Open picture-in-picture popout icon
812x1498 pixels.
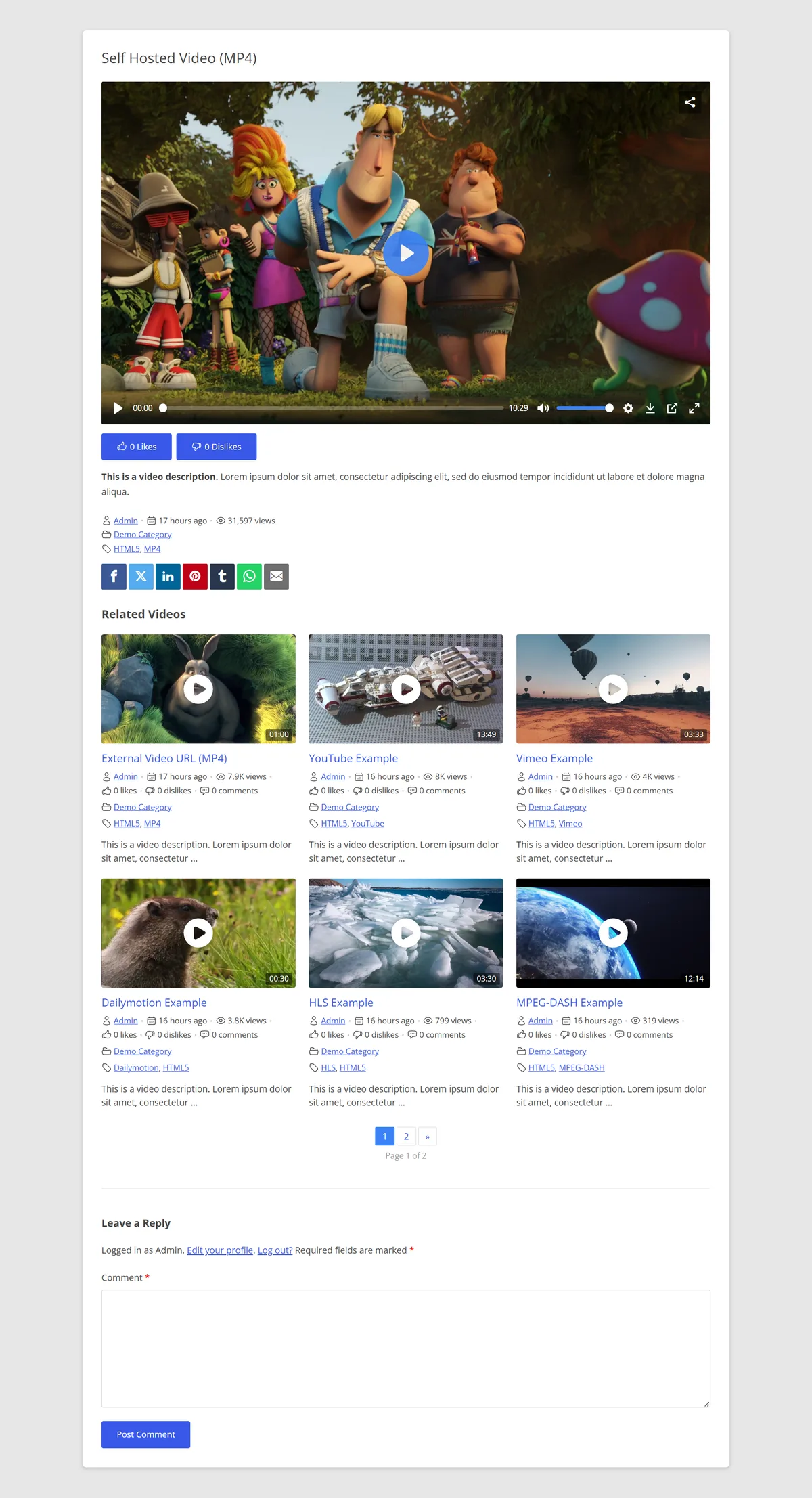pos(672,408)
